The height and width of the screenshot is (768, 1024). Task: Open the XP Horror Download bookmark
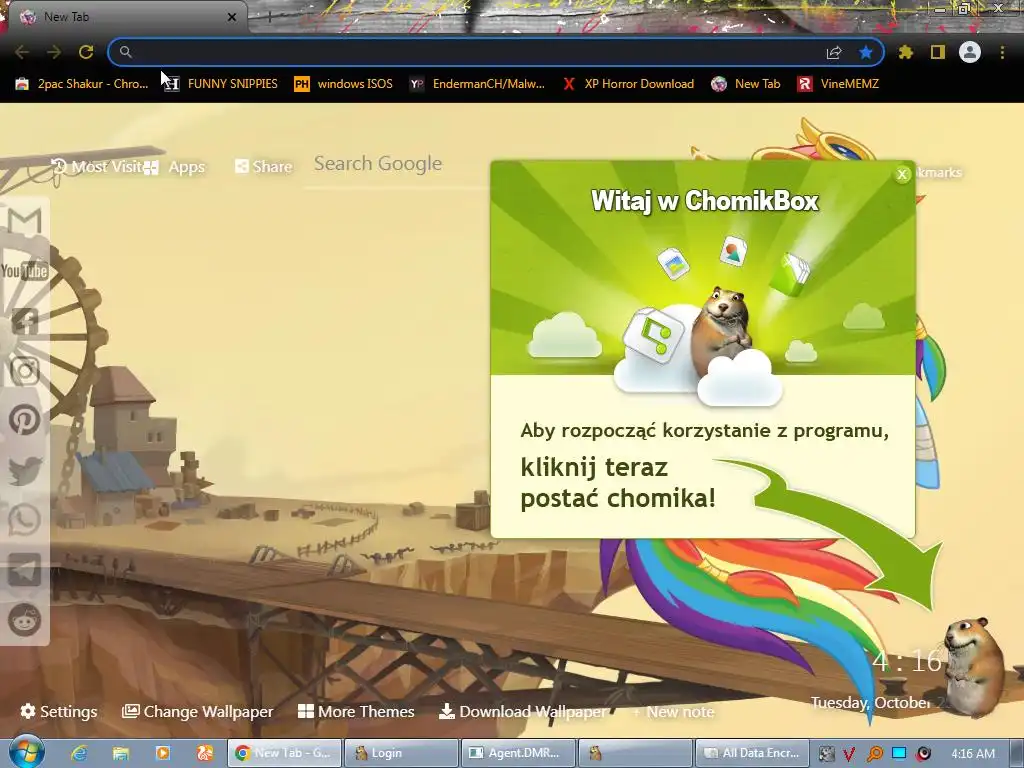[628, 84]
